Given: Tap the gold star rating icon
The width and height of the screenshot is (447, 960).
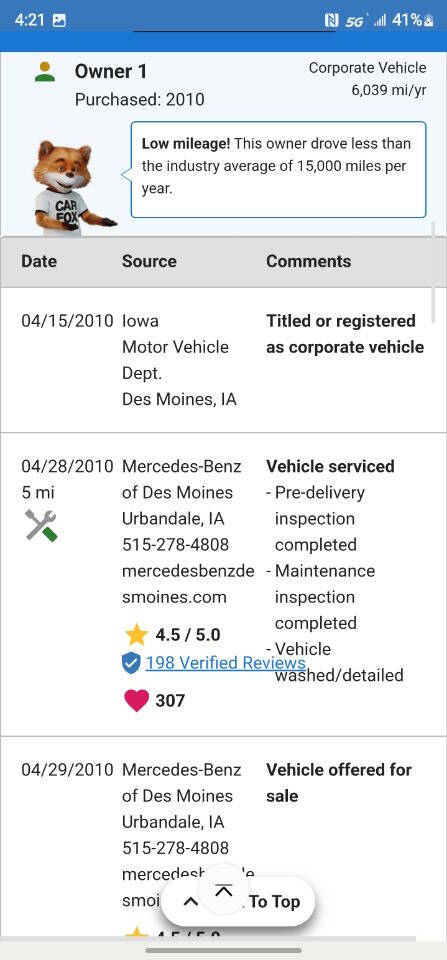Looking at the screenshot, I should 136,634.
